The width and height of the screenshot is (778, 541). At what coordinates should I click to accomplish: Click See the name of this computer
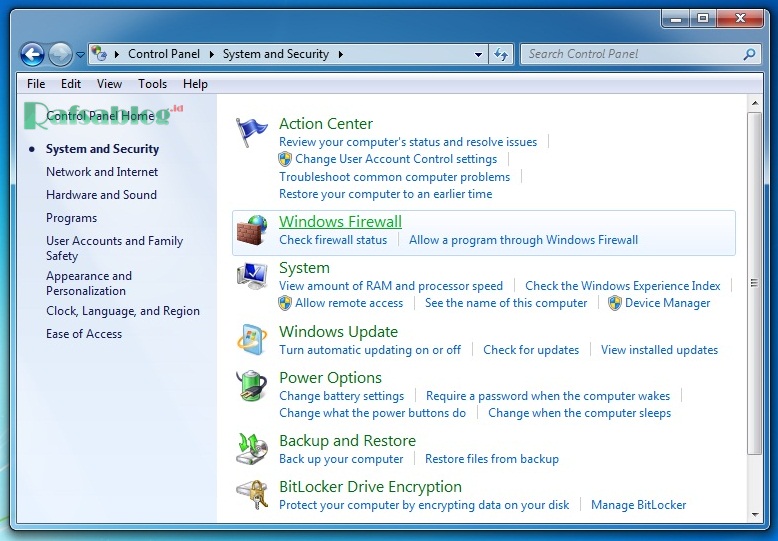(x=506, y=303)
